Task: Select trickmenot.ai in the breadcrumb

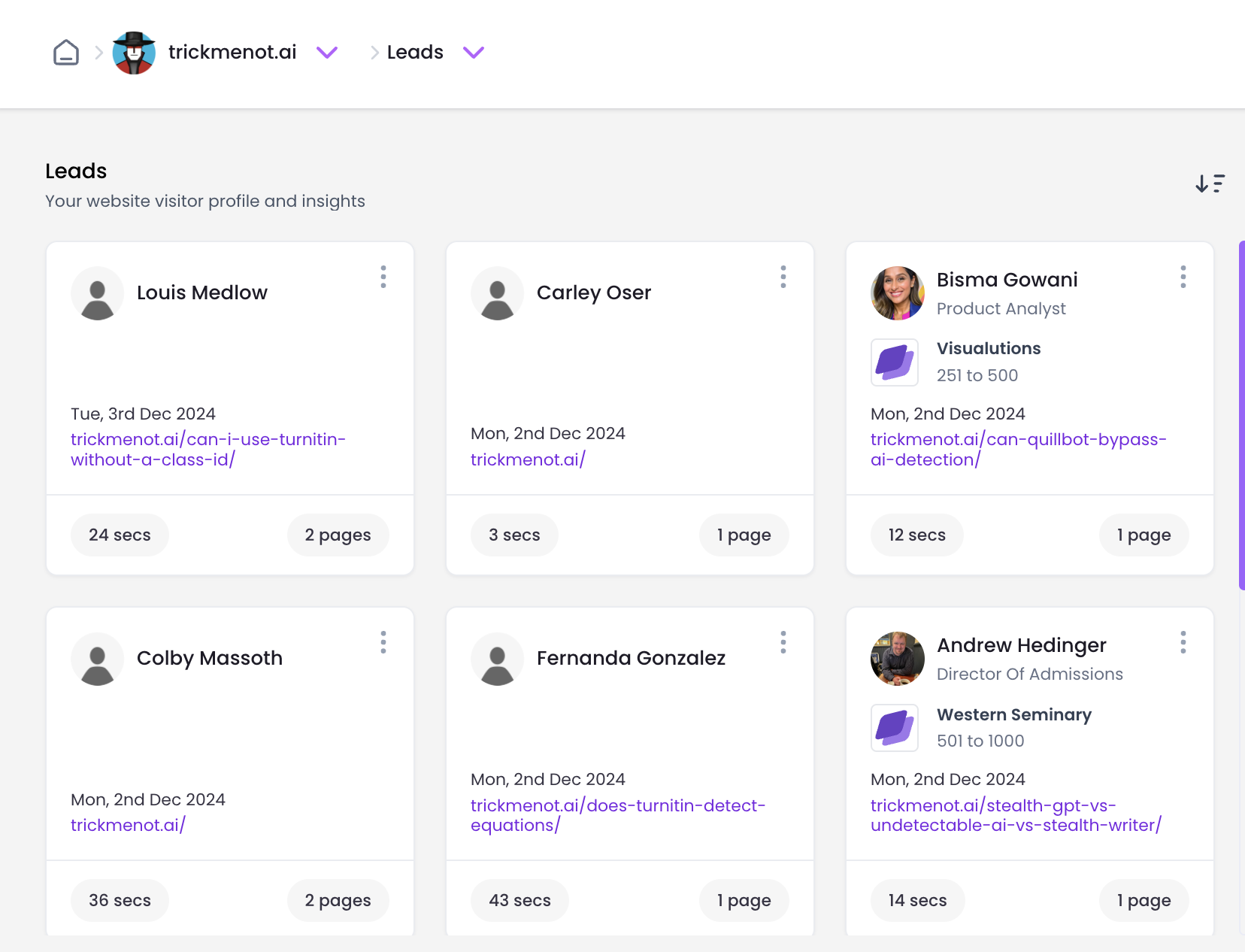Action: coord(232,52)
